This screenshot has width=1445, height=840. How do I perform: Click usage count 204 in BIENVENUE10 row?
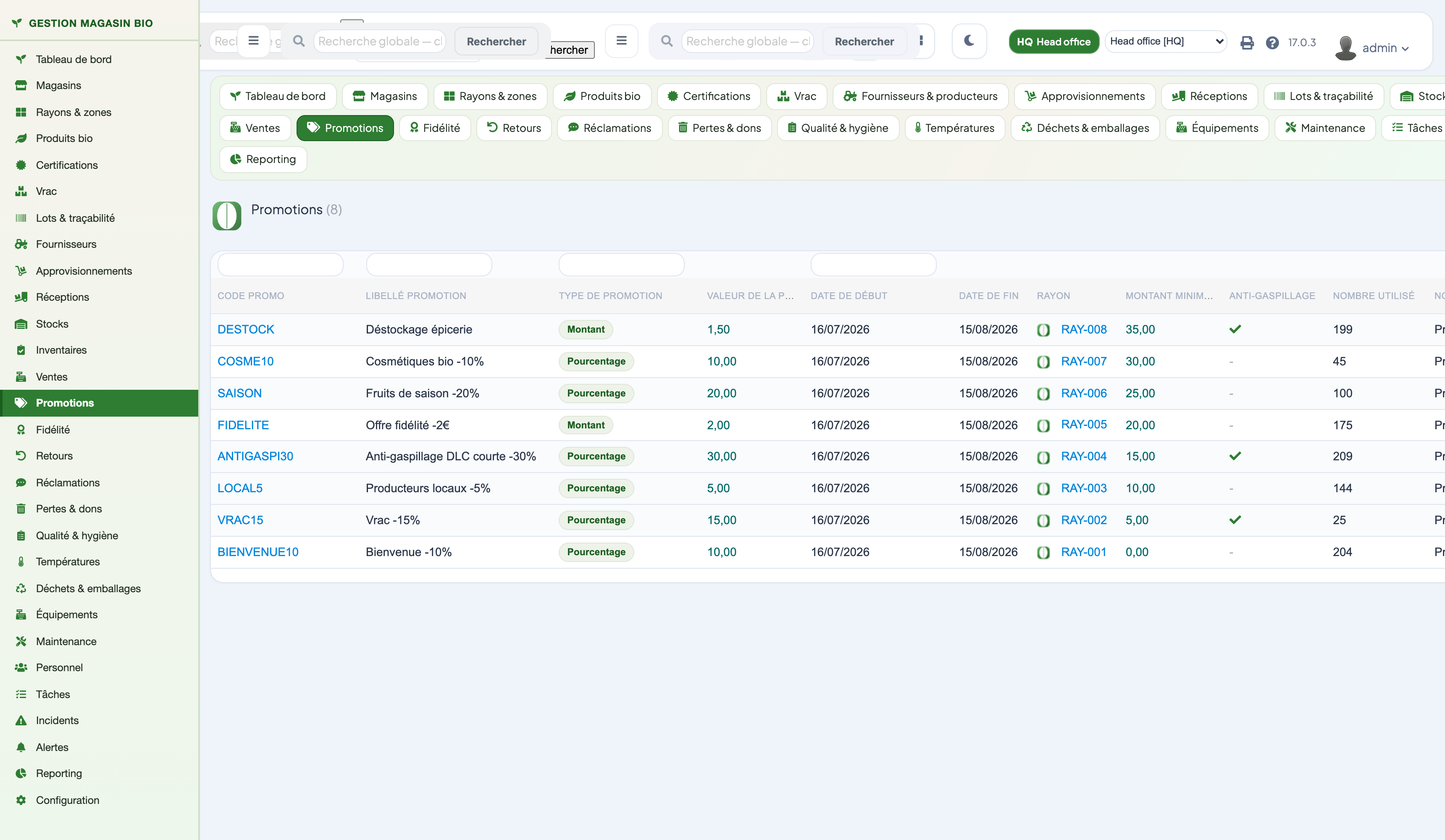point(1343,552)
